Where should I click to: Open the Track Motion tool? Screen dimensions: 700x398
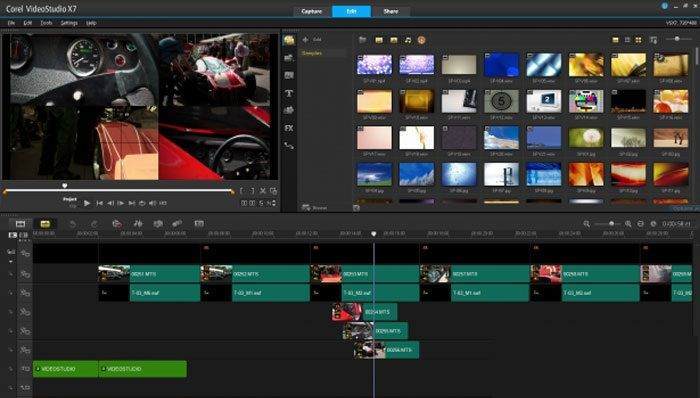(177, 224)
